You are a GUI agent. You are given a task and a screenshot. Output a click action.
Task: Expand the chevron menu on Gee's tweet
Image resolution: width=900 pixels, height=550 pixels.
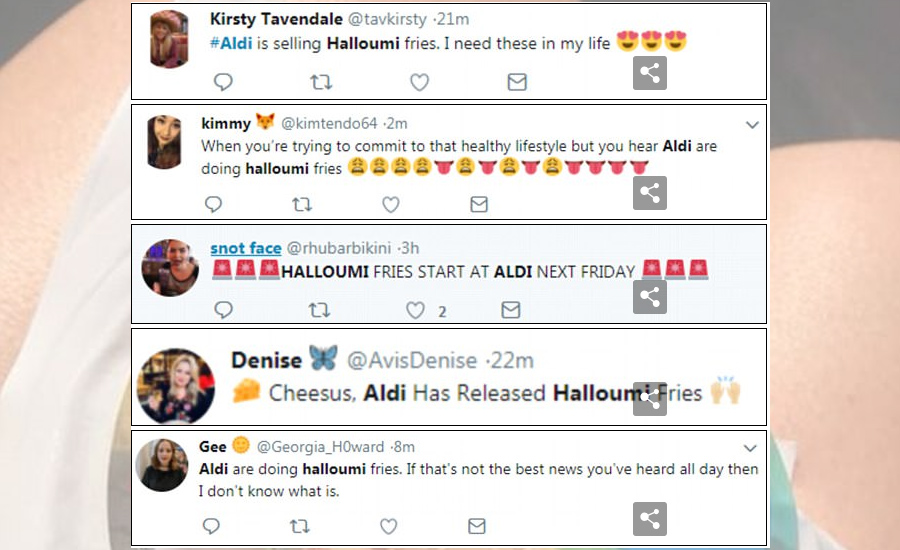point(750,448)
